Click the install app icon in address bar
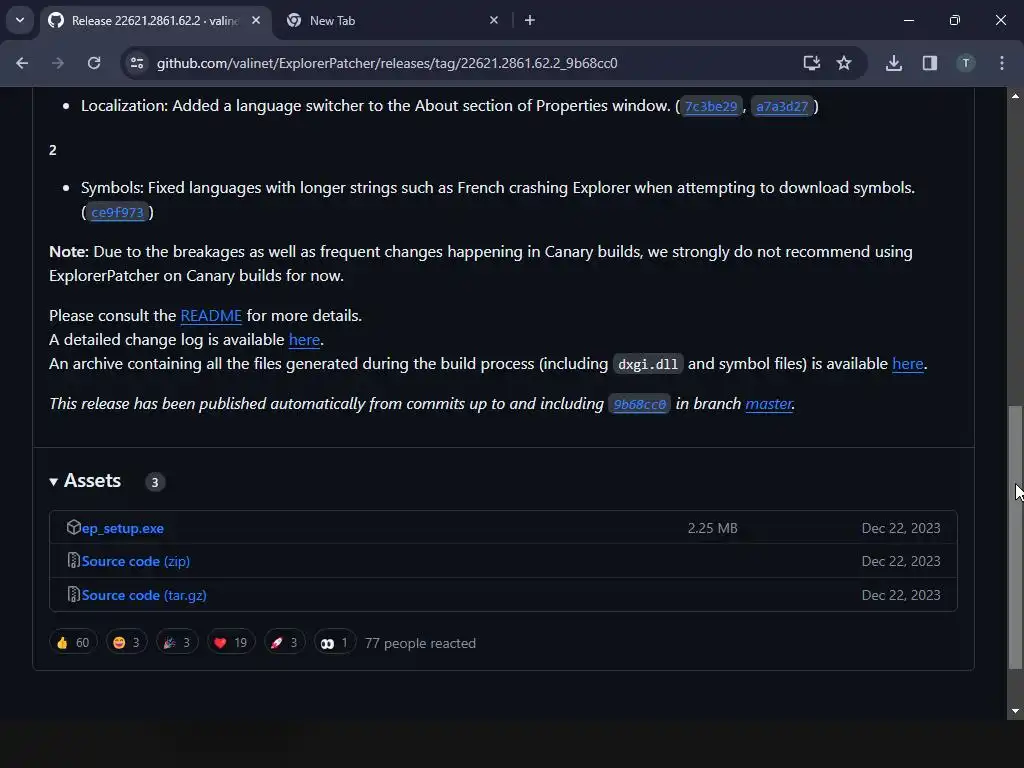 pos(812,63)
